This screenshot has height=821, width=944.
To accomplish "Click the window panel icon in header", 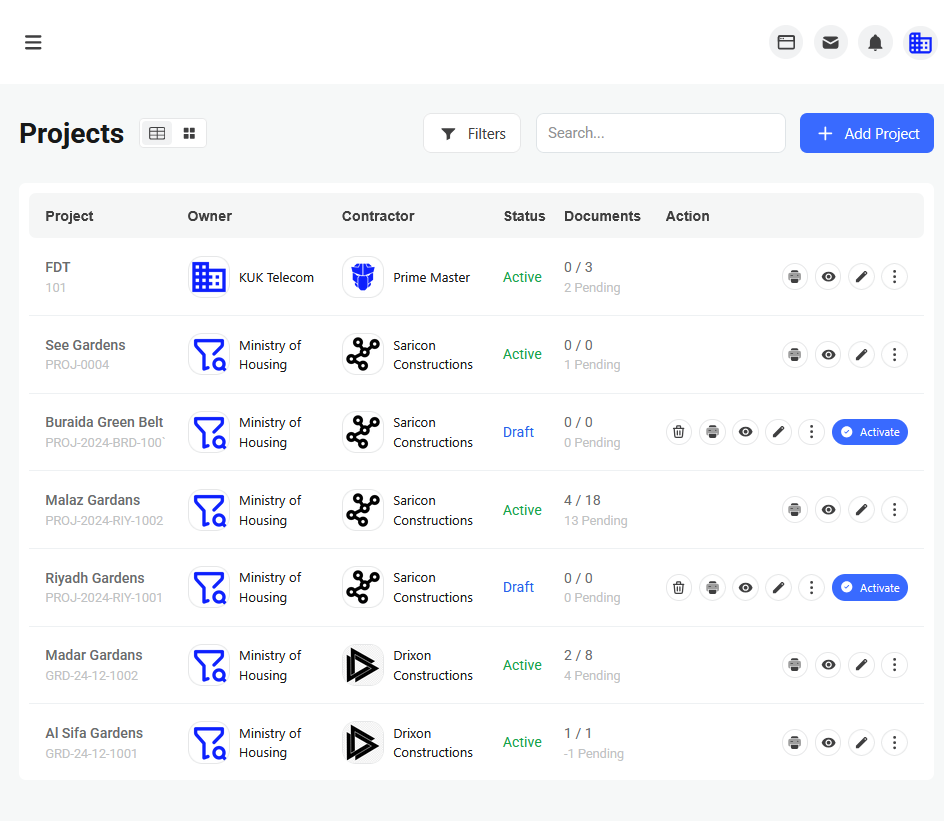I will [786, 42].
